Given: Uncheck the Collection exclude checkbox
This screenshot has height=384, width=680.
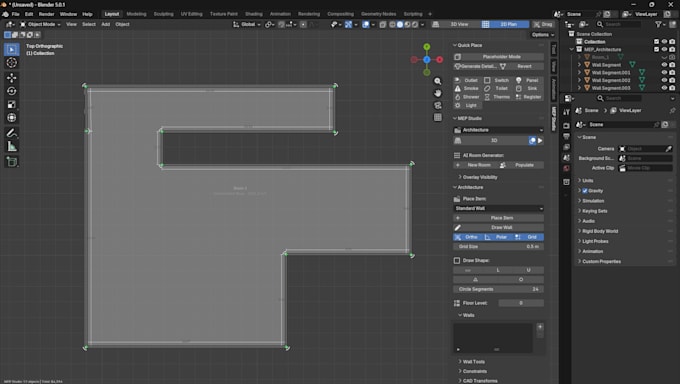Looking at the screenshot, I should coord(656,42).
